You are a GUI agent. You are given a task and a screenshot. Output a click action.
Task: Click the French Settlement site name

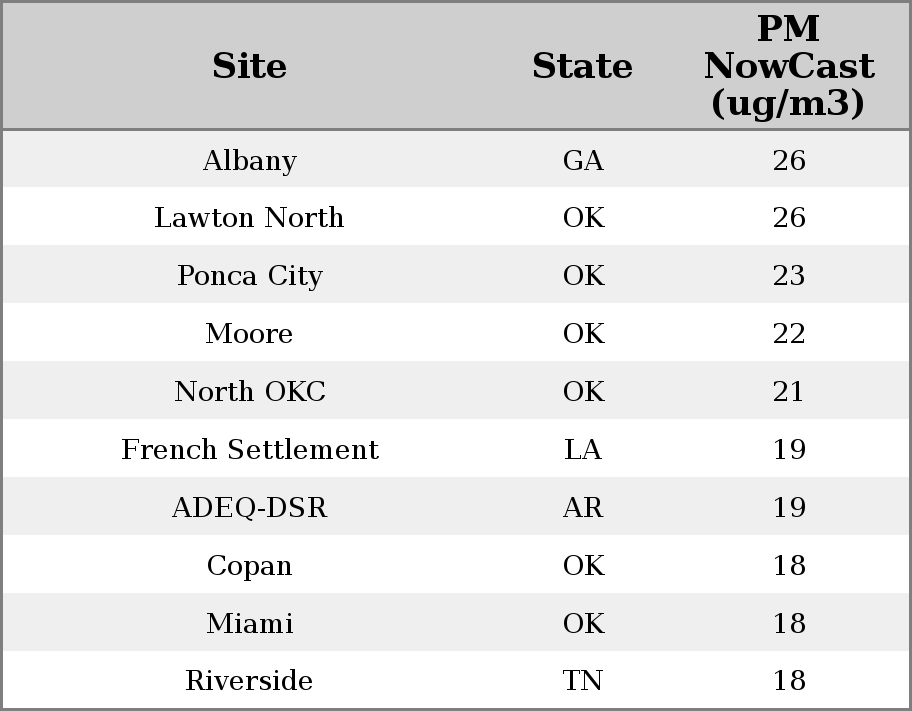(x=250, y=450)
